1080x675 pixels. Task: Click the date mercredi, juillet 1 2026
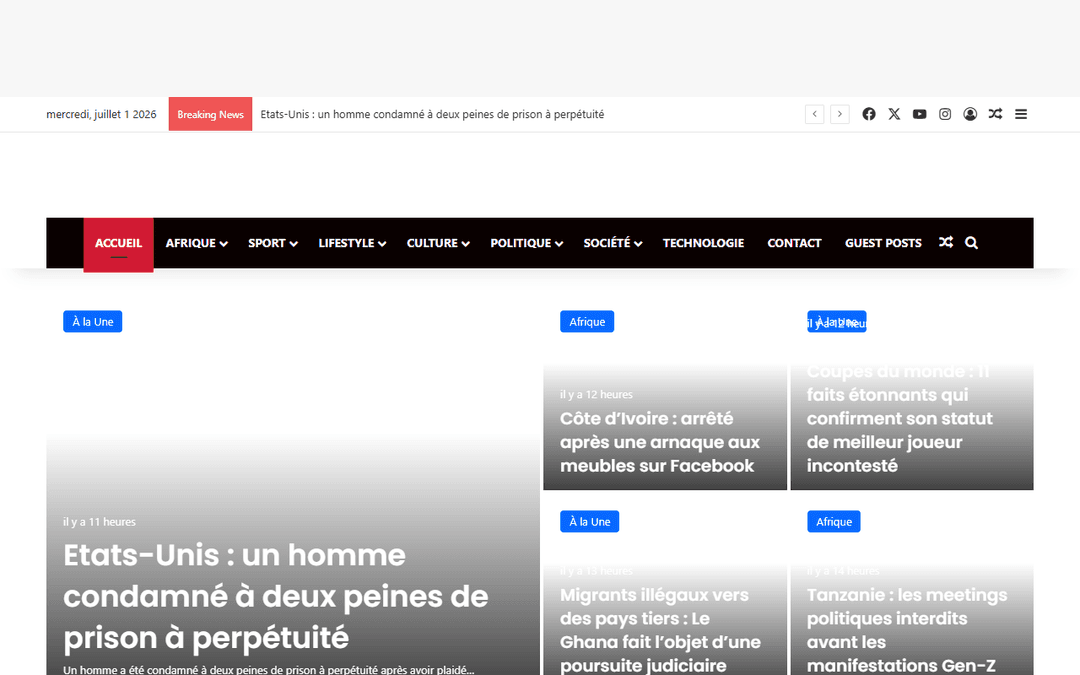tap(101, 114)
